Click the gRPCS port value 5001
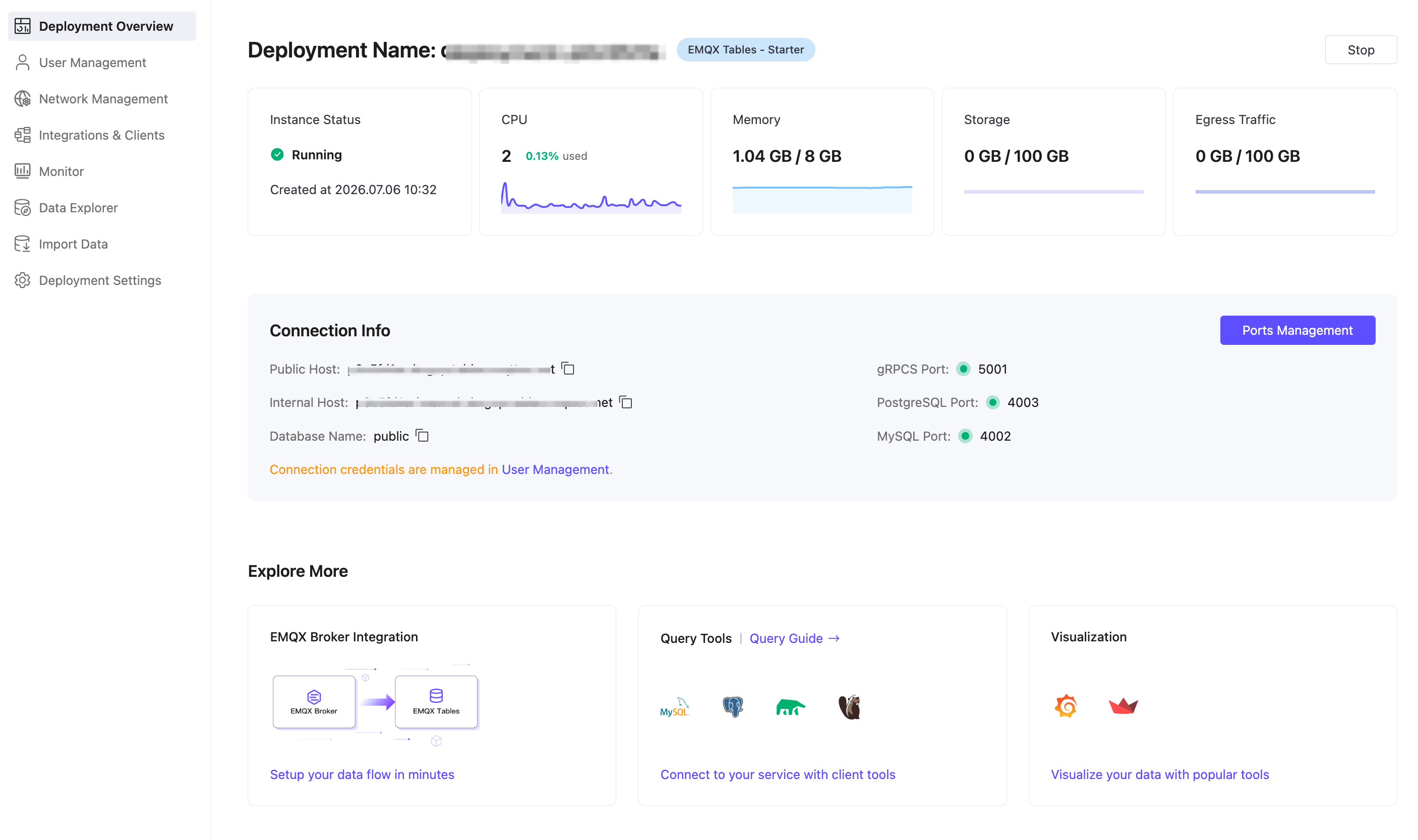 coord(993,369)
